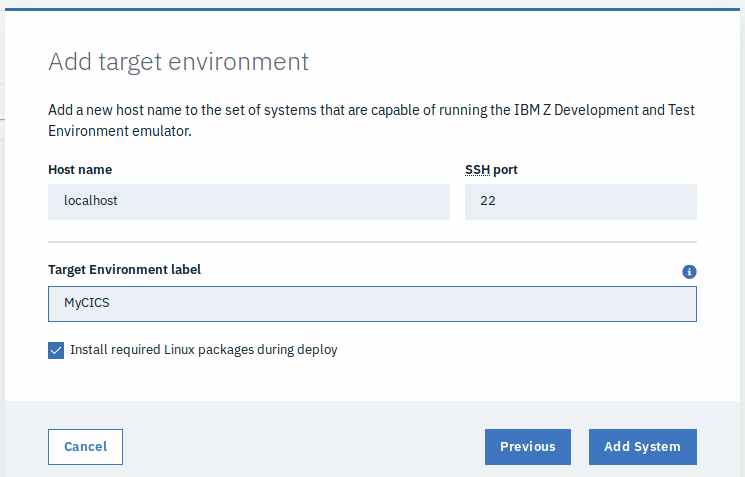Click the Target Environment label field containing MyCICS
The width and height of the screenshot is (745, 477).
tap(372, 304)
